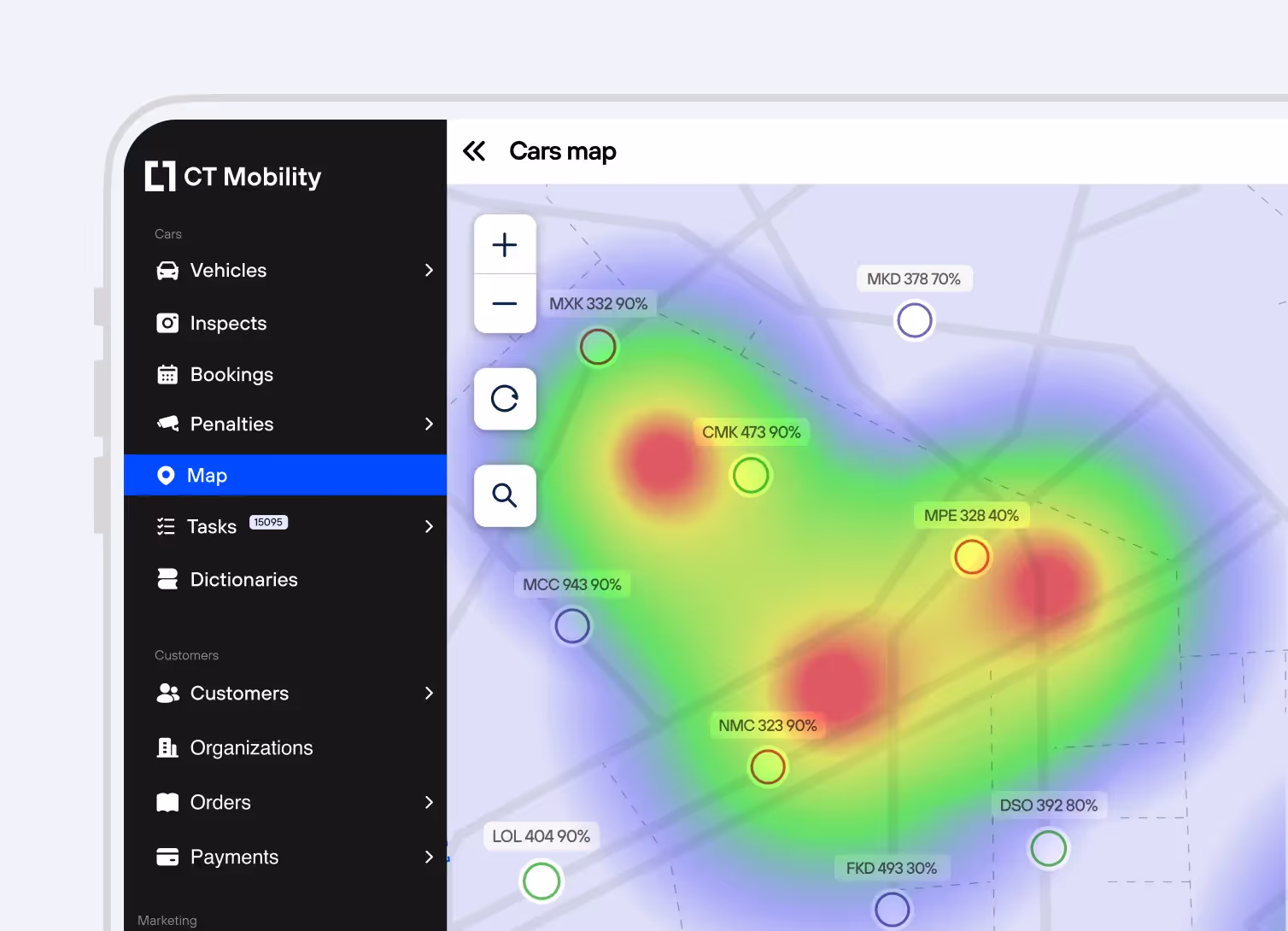Viewport: 1288px width, 931px height.
Task: Click the Map pin icon
Action: [x=166, y=476]
